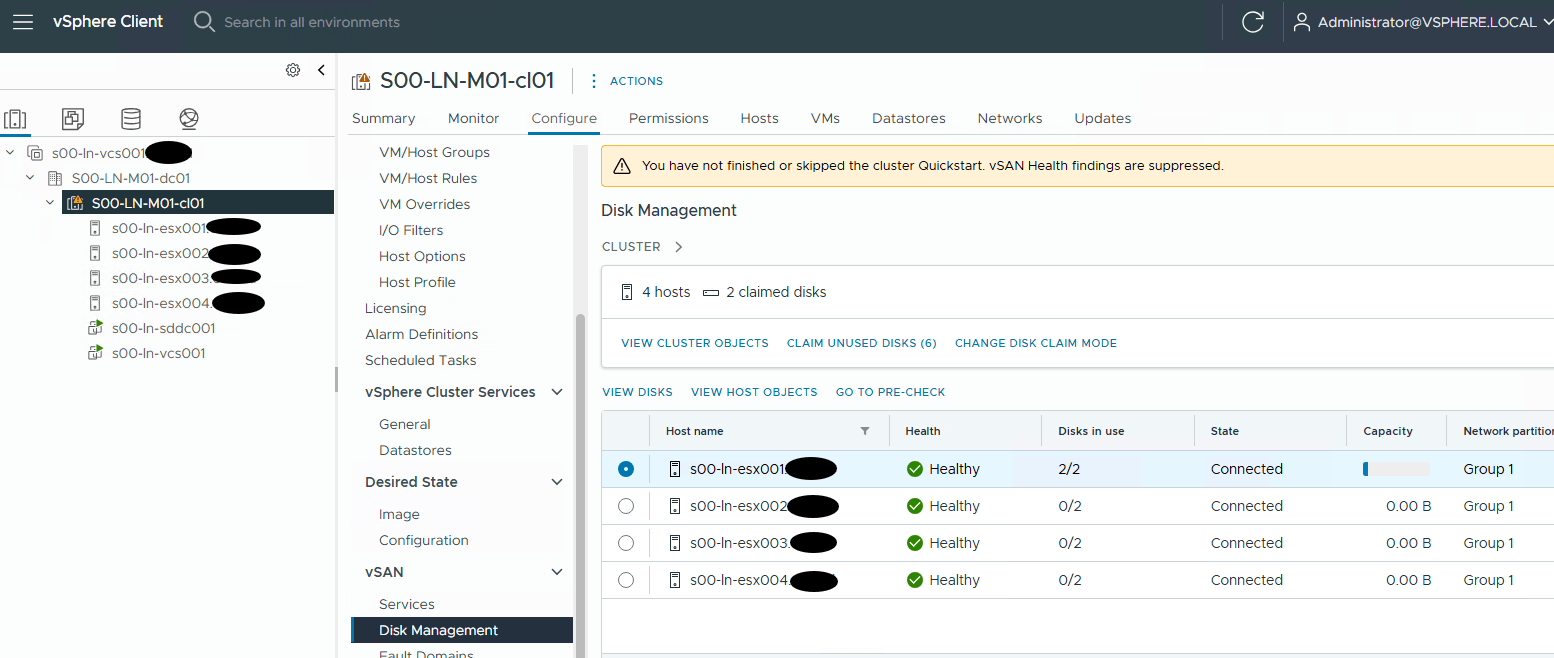Collapse the vSphere Cluster Services section
This screenshot has width=1554, height=658.
pyautogui.click(x=557, y=392)
